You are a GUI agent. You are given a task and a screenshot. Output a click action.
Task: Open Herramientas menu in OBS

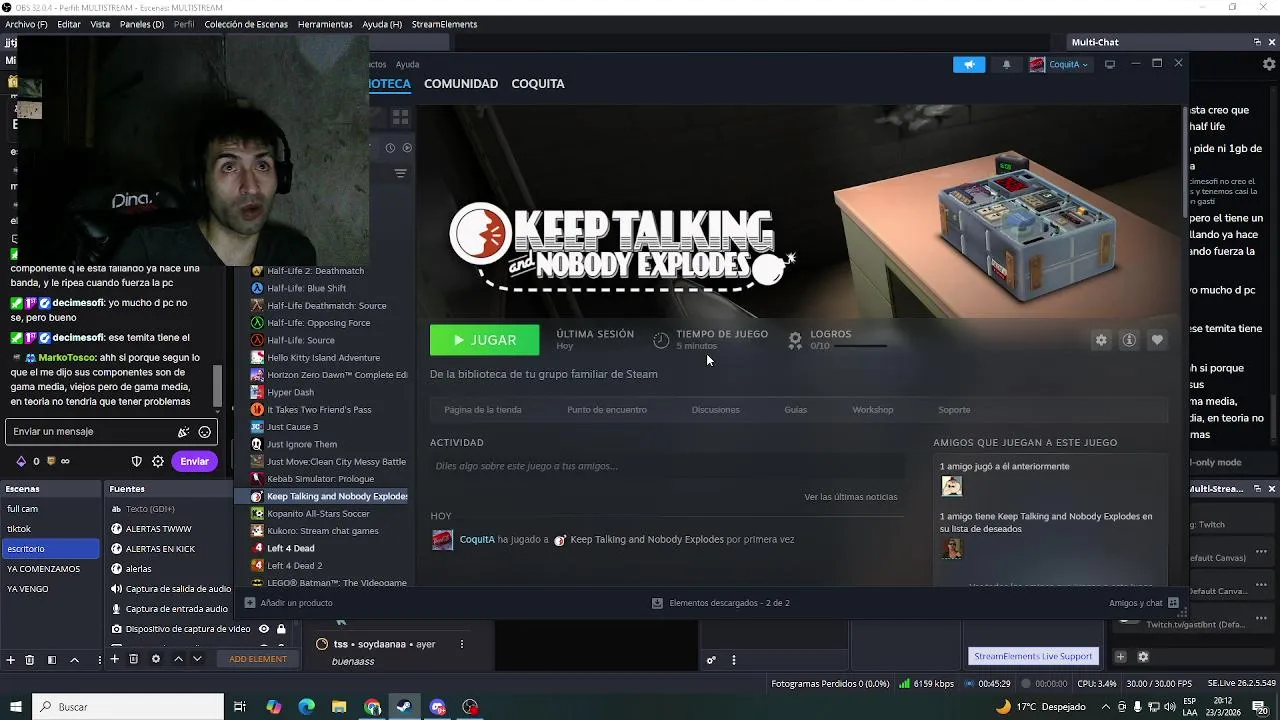[x=325, y=24]
